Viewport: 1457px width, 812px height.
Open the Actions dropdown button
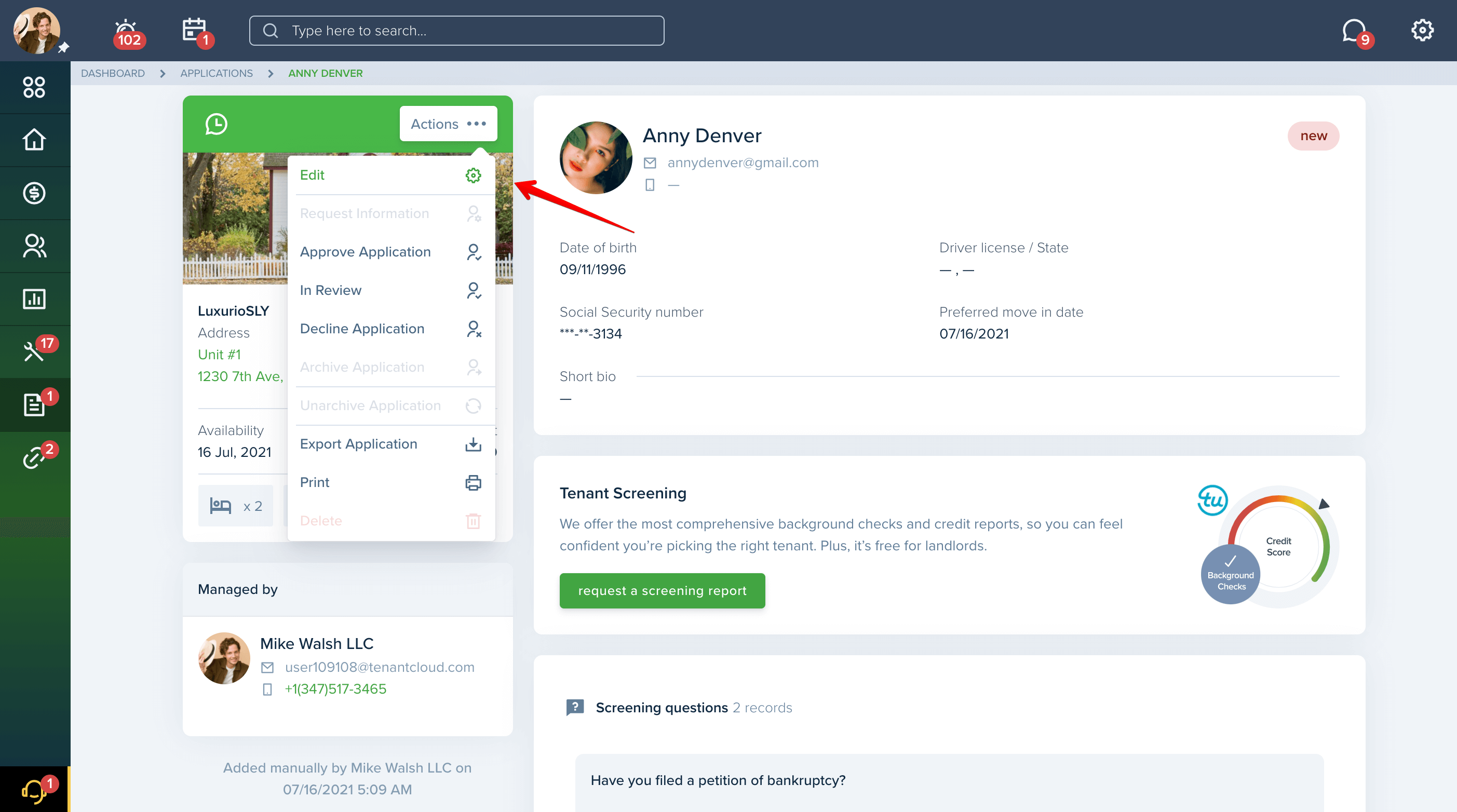[x=448, y=123]
